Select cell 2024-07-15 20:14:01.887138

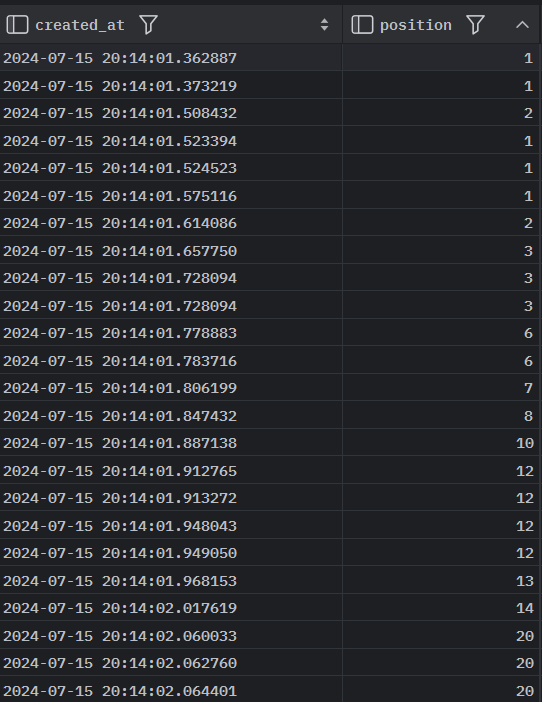pyautogui.click(x=171, y=443)
